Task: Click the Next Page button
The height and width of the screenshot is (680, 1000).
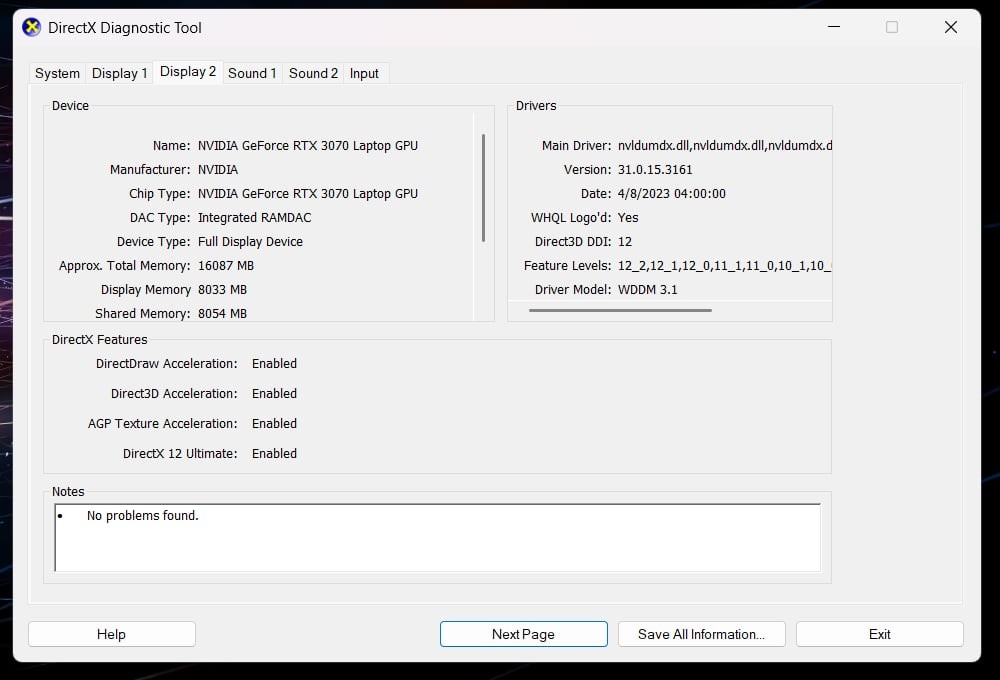Action: pos(524,634)
